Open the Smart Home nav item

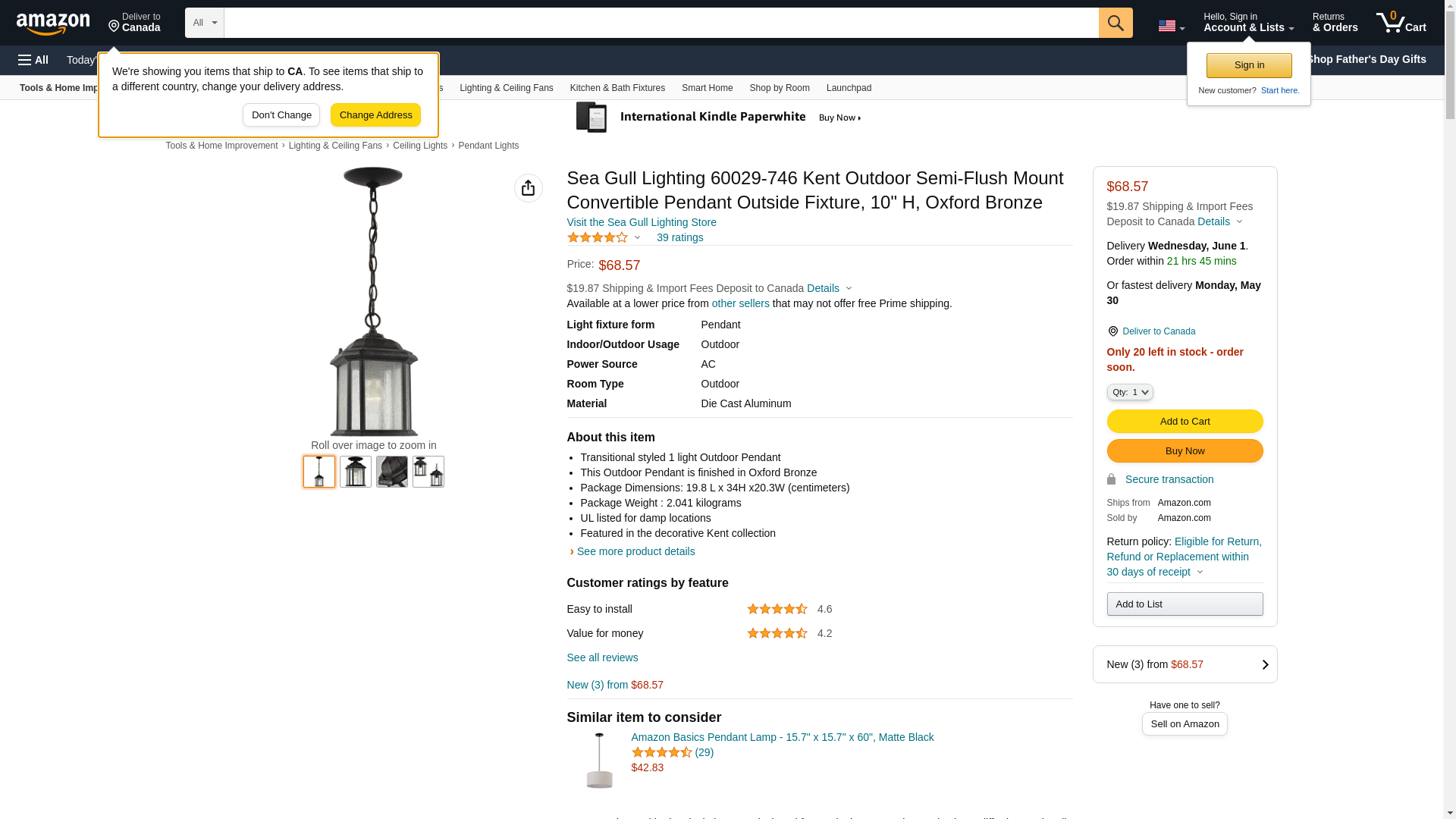point(707,88)
